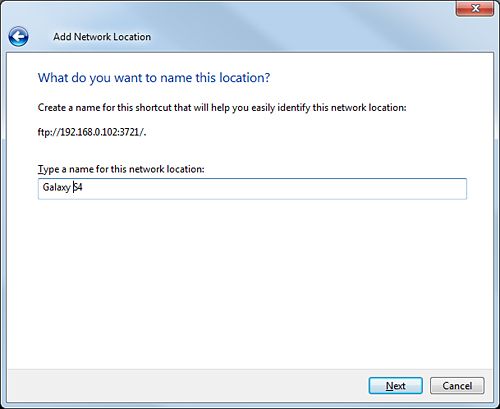
Task: Click the word Galaxy in the name field
Action: point(57,187)
